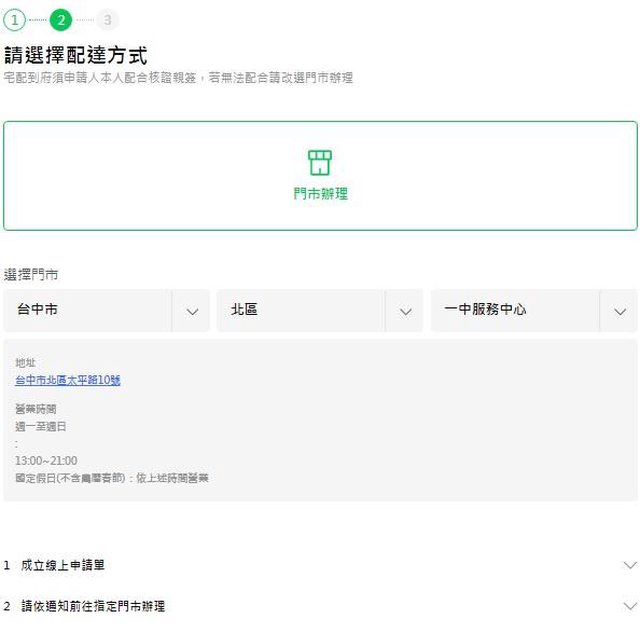Screen dimensions: 640x632
Task: Click the greyed step 3 indicator
Action: tap(108, 20)
